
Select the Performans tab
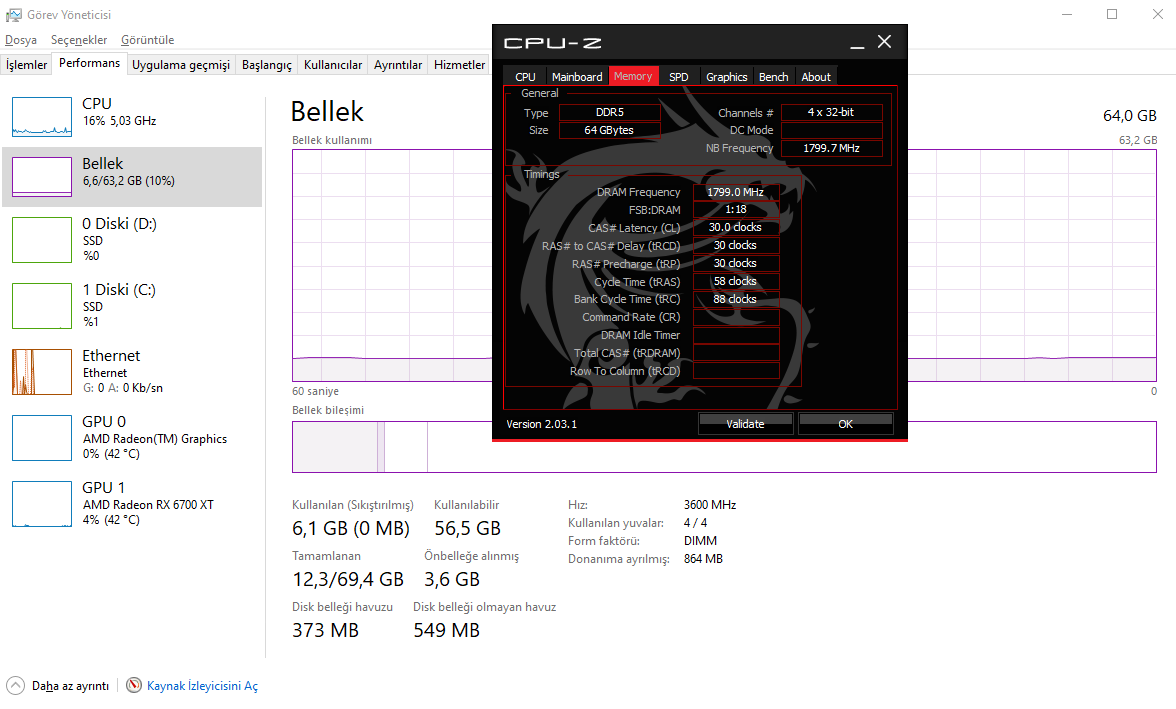89,63
